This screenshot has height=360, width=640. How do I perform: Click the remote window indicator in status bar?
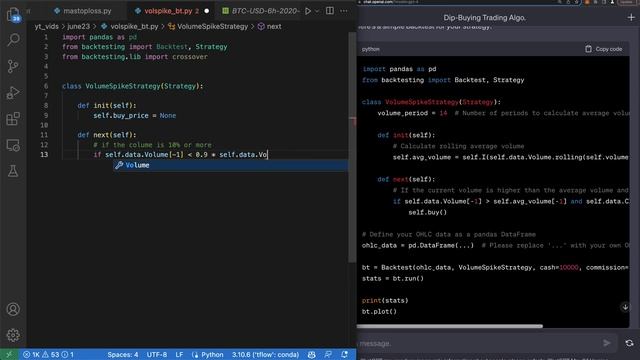click(9, 354)
